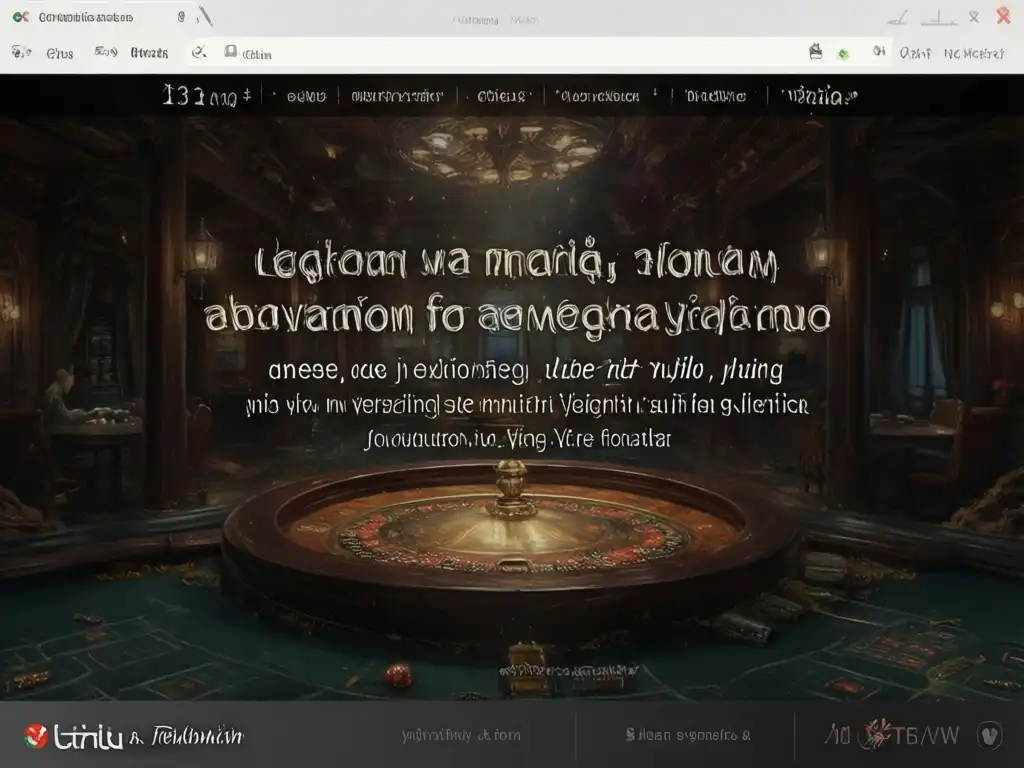Click the footer link starting with '$'
The image size is (1024, 768).
tap(688, 735)
